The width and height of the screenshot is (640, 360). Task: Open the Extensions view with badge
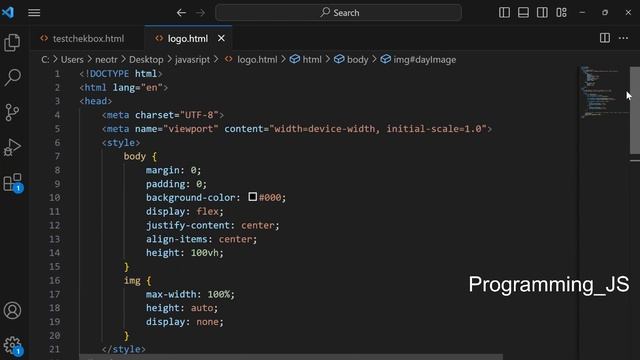pyautogui.click(x=13, y=182)
